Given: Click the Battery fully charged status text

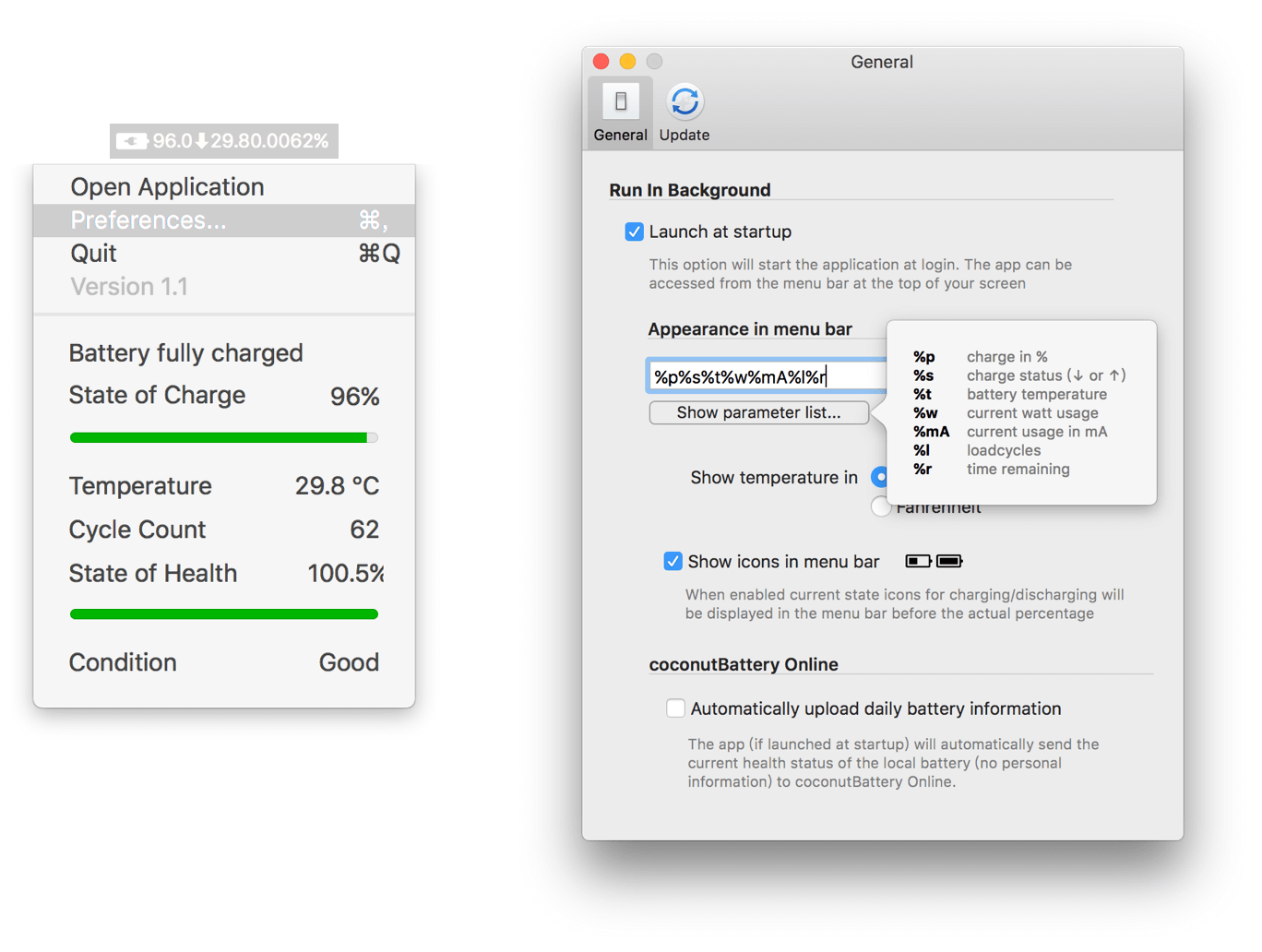Looking at the screenshot, I should [185, 353].
